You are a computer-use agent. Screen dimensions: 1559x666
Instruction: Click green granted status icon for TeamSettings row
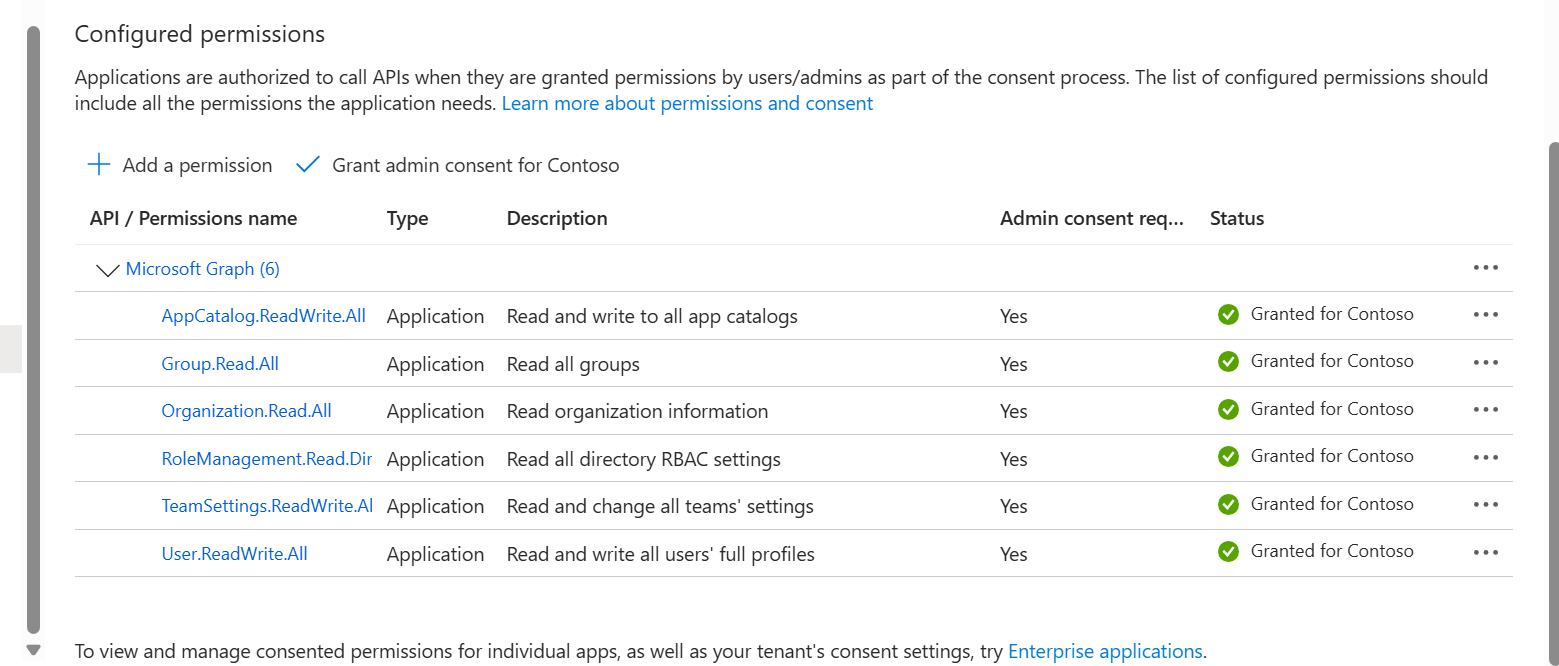1228,505
